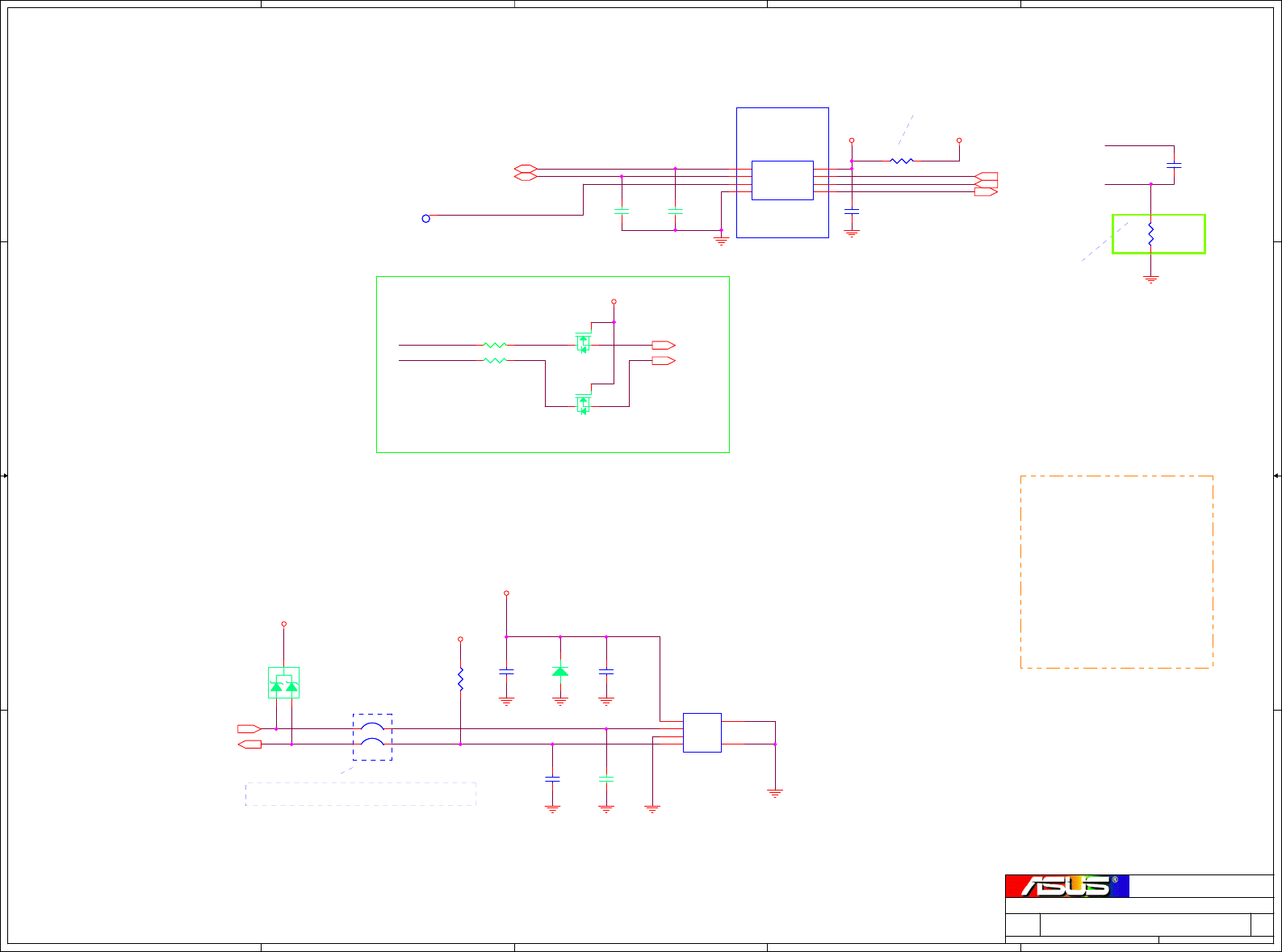The width and height of the screenshot is (1282, 952).
Task: Select lower bidirectional port at top left
Action: [526, 176]
